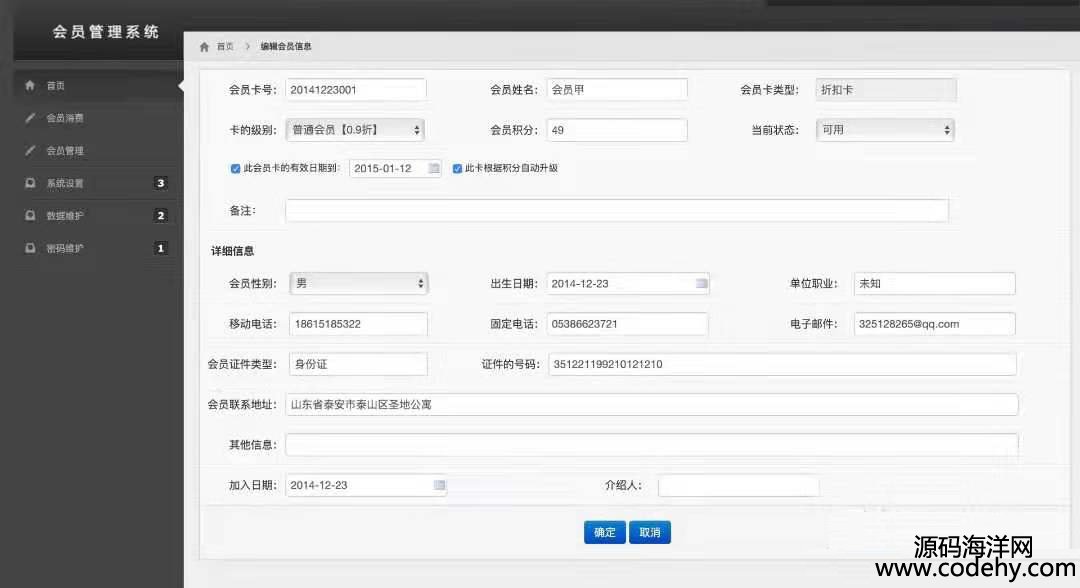Viewport: 1080px width, 588px height.
Task: Open calendar icon for 出生日期
Action: 701,283
